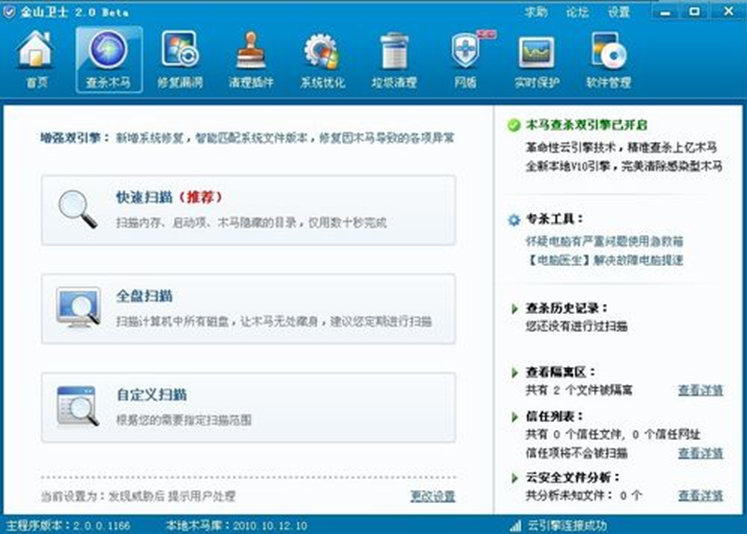This screenshot has width=747, height=534.
Task: Click the 增强双引擎 heading text
Action: 75,138
